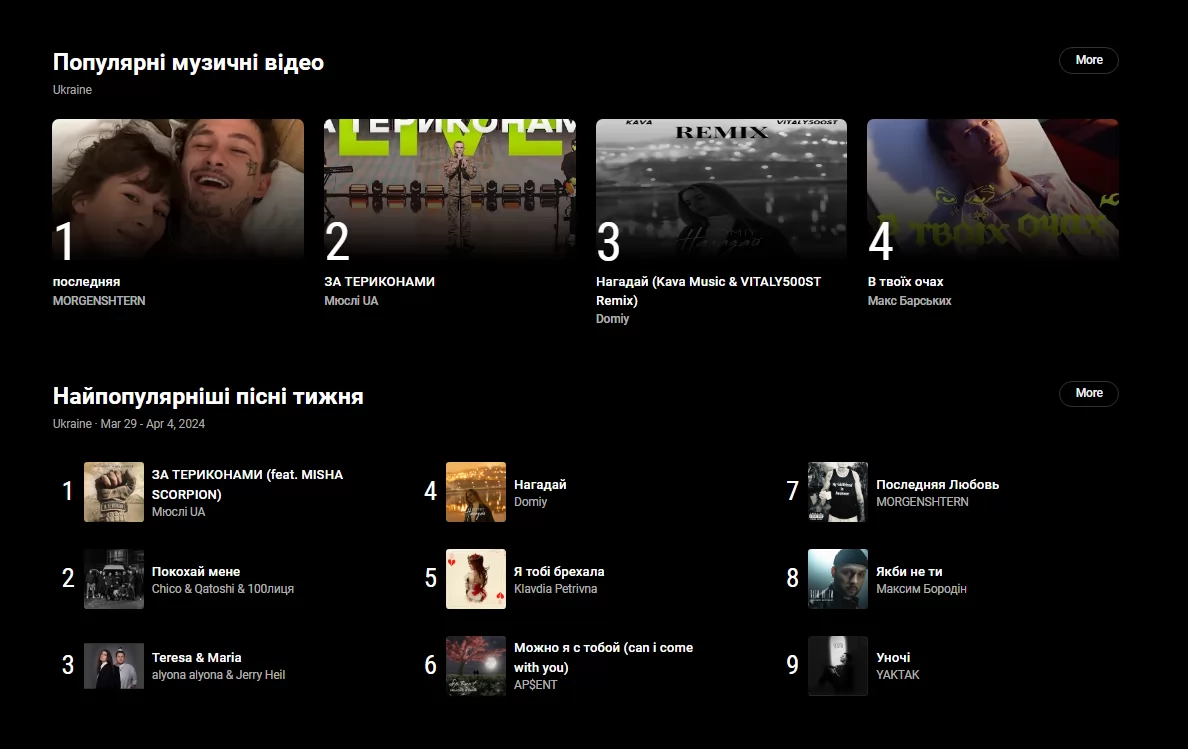Click album art for Якби не ти

tap(838, 579)
